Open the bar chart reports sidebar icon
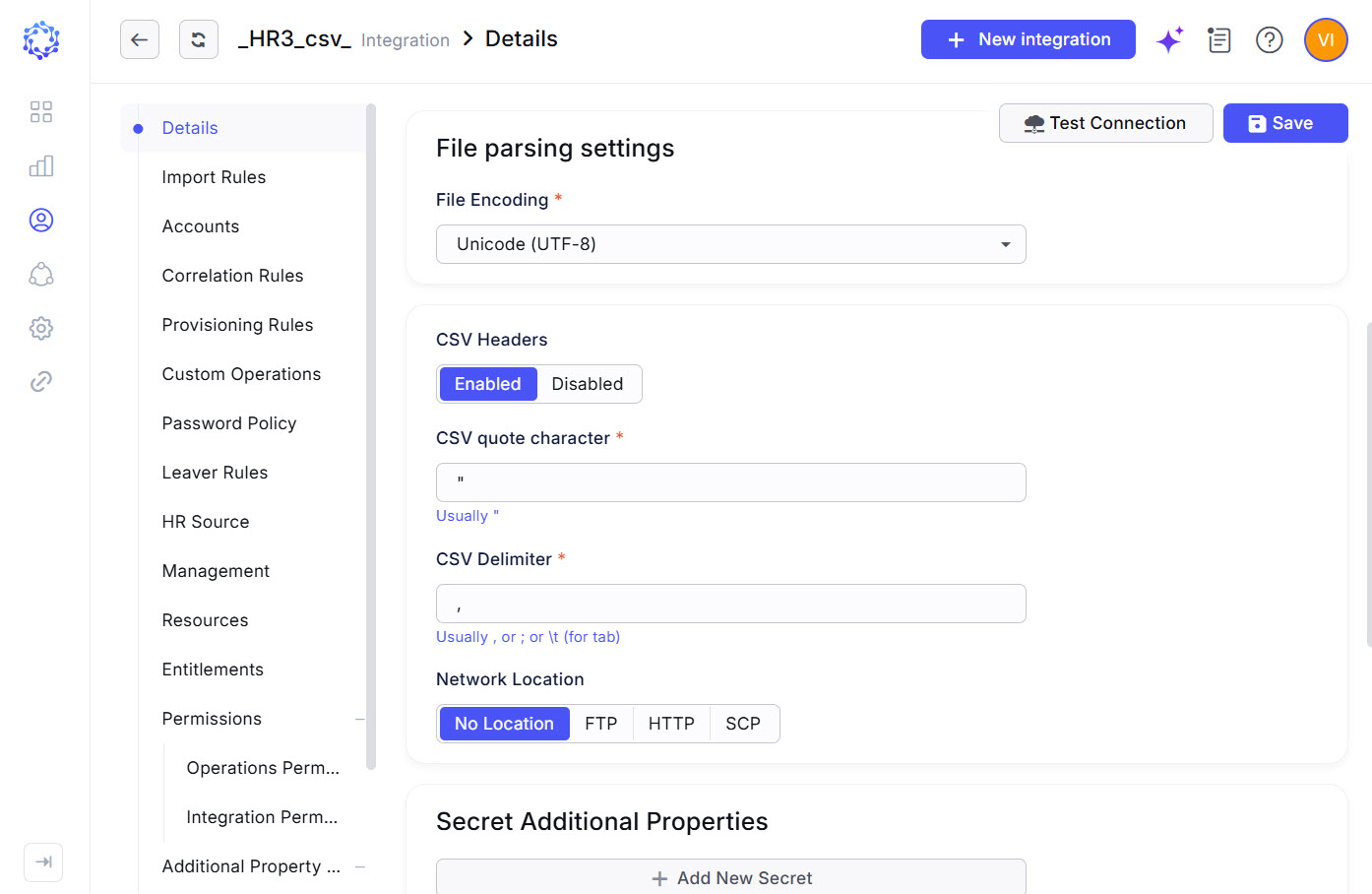Viewport: 1372px width, 894px height. pyautogui.click(x=41, y=165)
